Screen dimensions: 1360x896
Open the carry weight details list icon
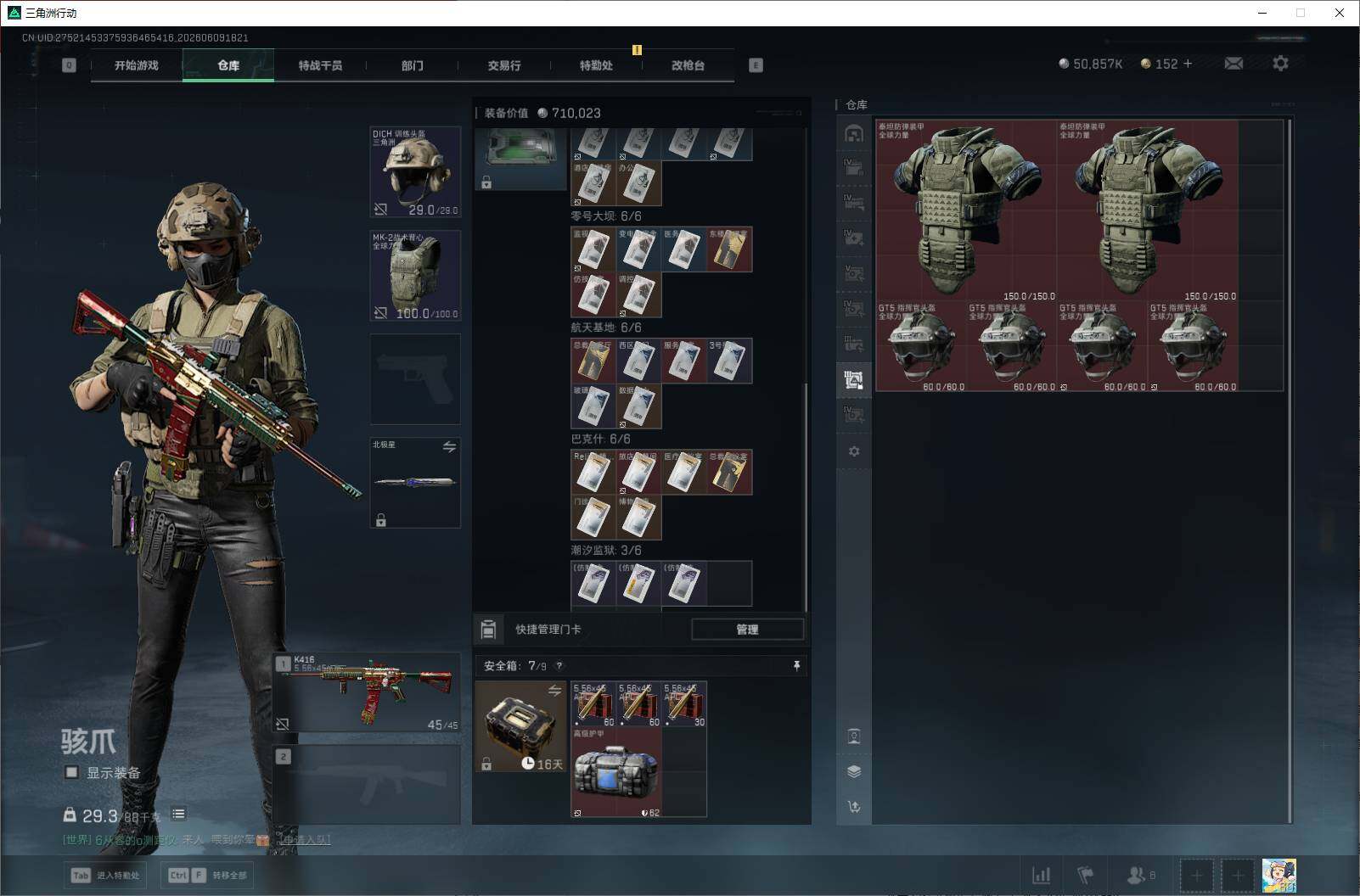click(178, 815)
